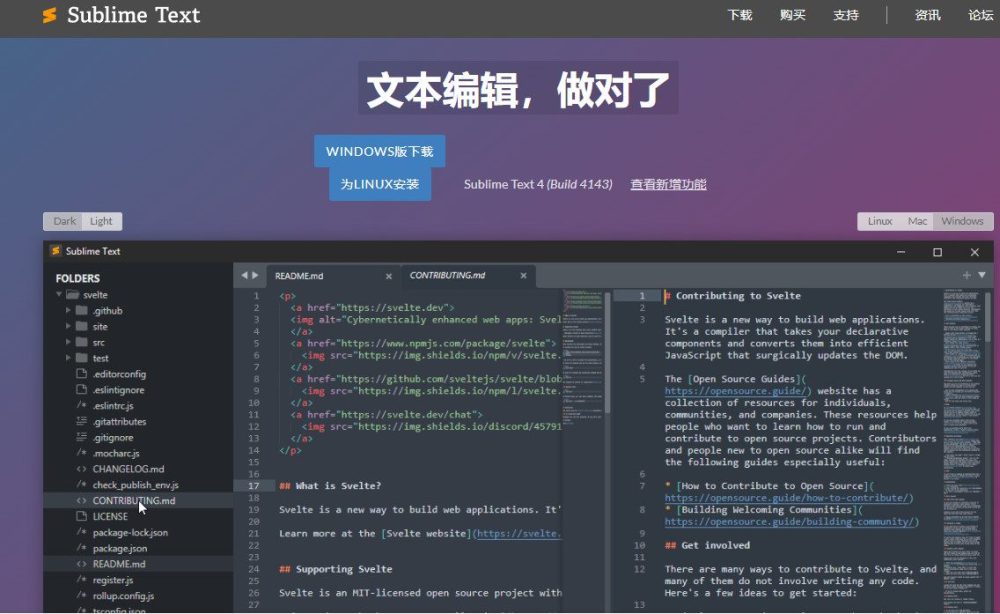Click the .gitignore file icon
The height and width of the screenshot is (614, 1000).
tap(82, 437)
